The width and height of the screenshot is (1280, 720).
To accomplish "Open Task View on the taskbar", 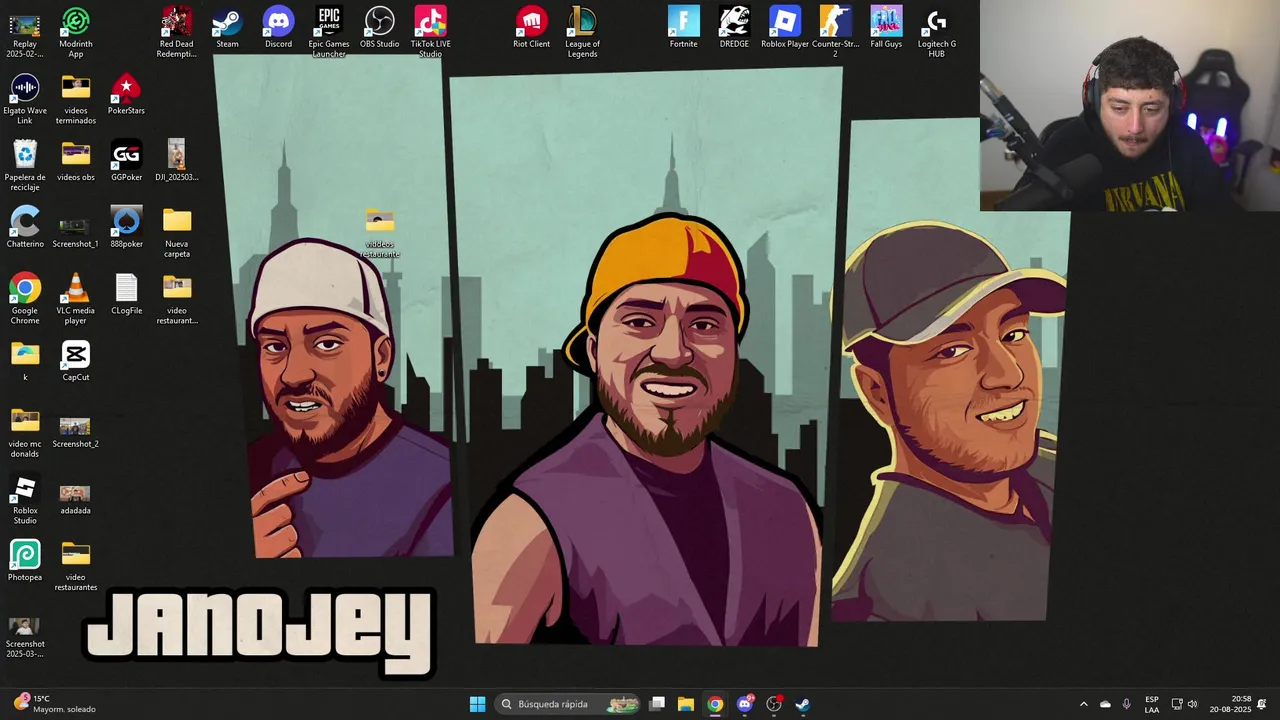I will [657, 704].
